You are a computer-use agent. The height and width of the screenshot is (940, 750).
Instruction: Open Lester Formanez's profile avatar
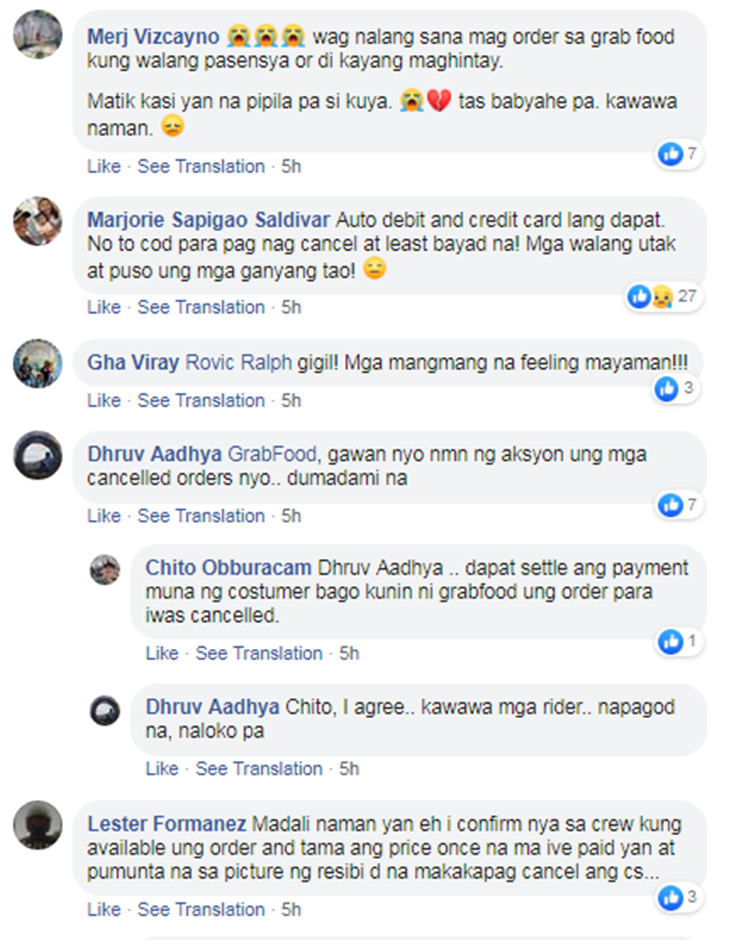tap(38, 825)
